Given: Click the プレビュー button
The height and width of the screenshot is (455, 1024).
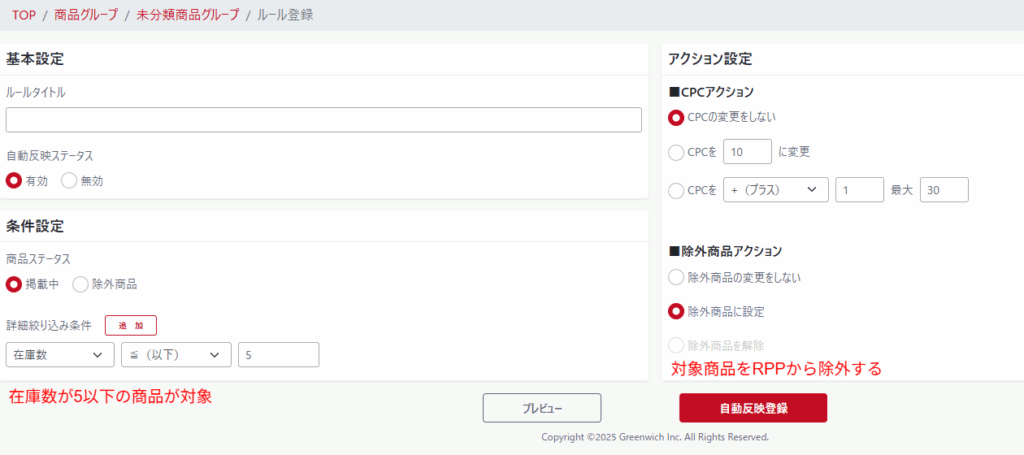Looking at the screenshot, I should coord(542,408).
